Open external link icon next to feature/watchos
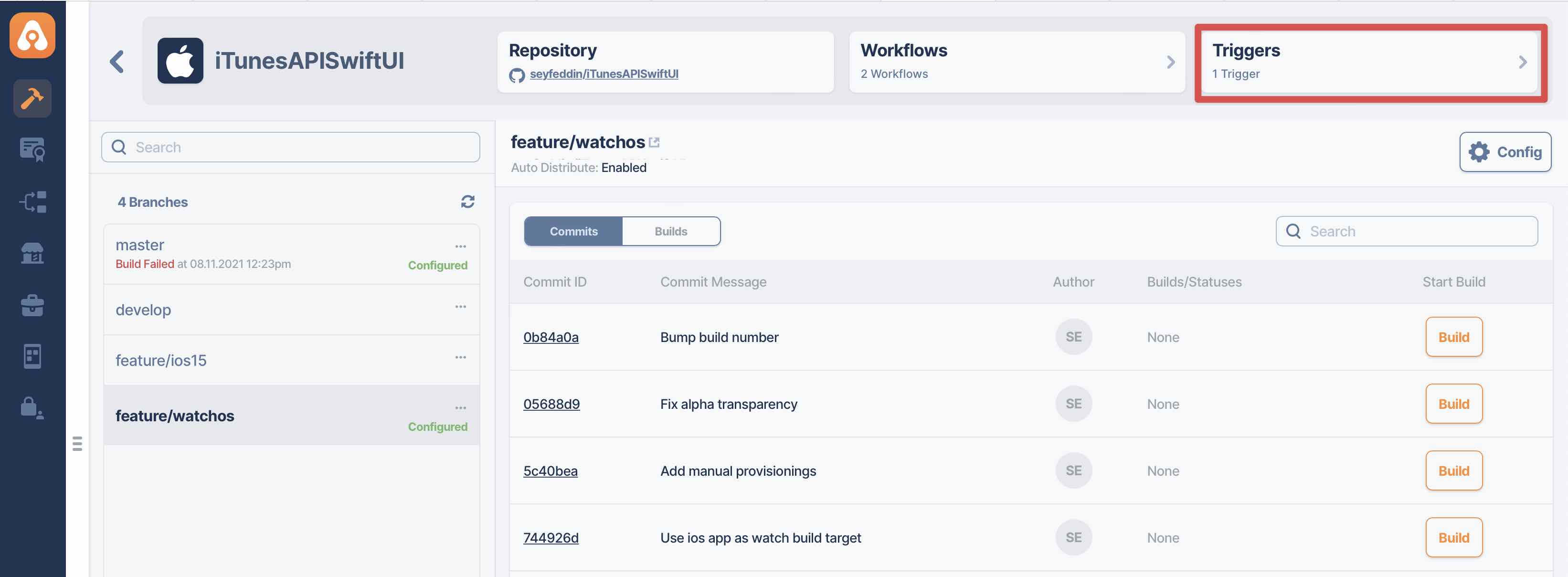Image resolution: width=1568 pixels, height=577 pixels. [654, 142]
